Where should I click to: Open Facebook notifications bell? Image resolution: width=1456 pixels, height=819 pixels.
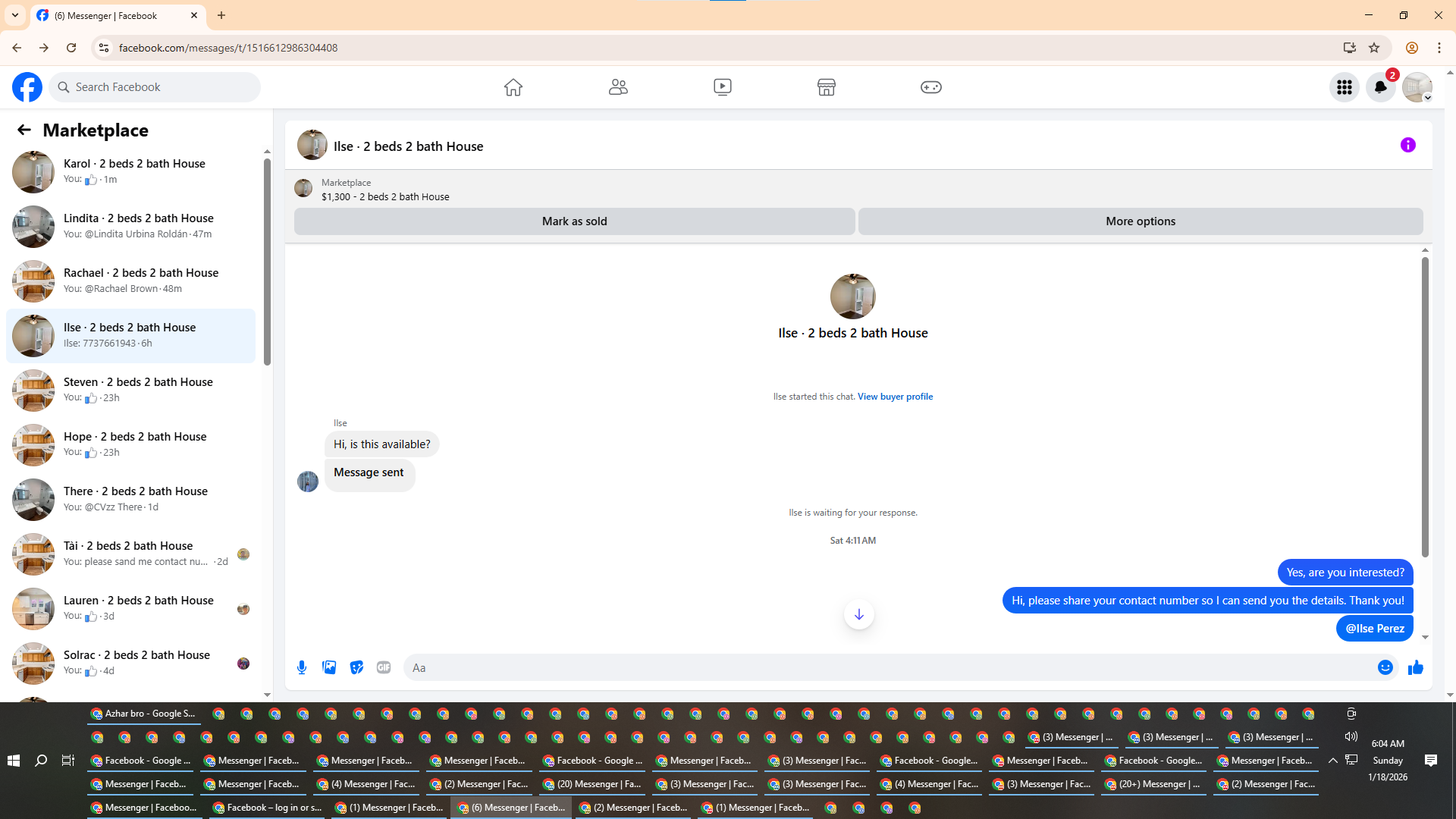(x=1380, y=87)
